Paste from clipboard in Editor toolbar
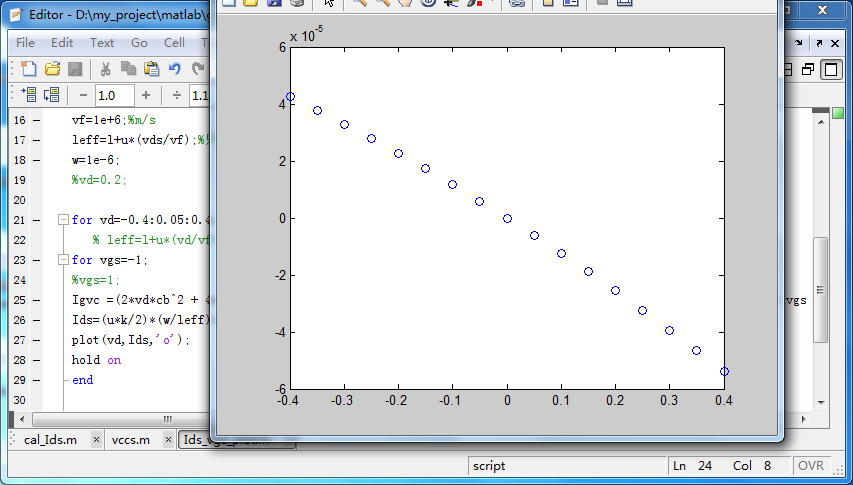 click(x=151, y=69)
